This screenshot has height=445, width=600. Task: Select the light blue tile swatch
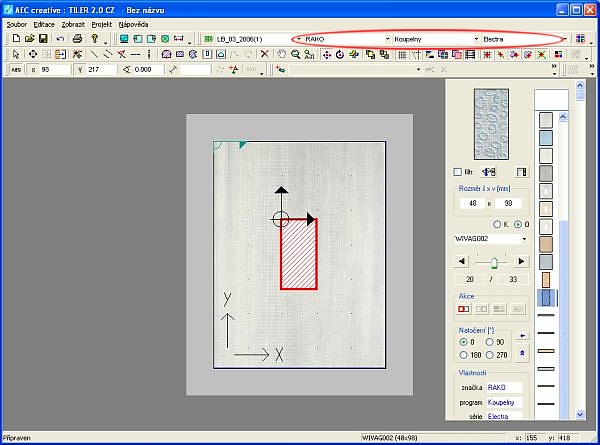click(546, 138)
